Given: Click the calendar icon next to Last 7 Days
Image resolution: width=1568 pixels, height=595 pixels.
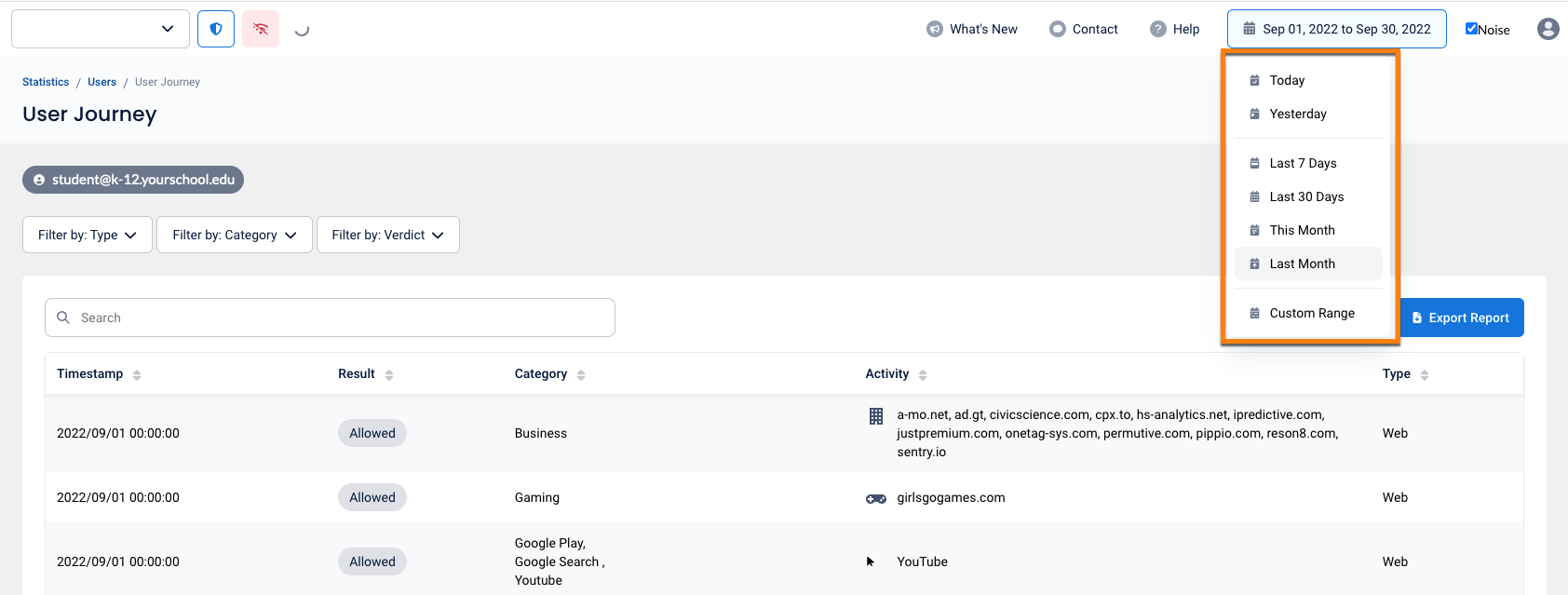Looking at the screenshot, I should coord(1254,163).
